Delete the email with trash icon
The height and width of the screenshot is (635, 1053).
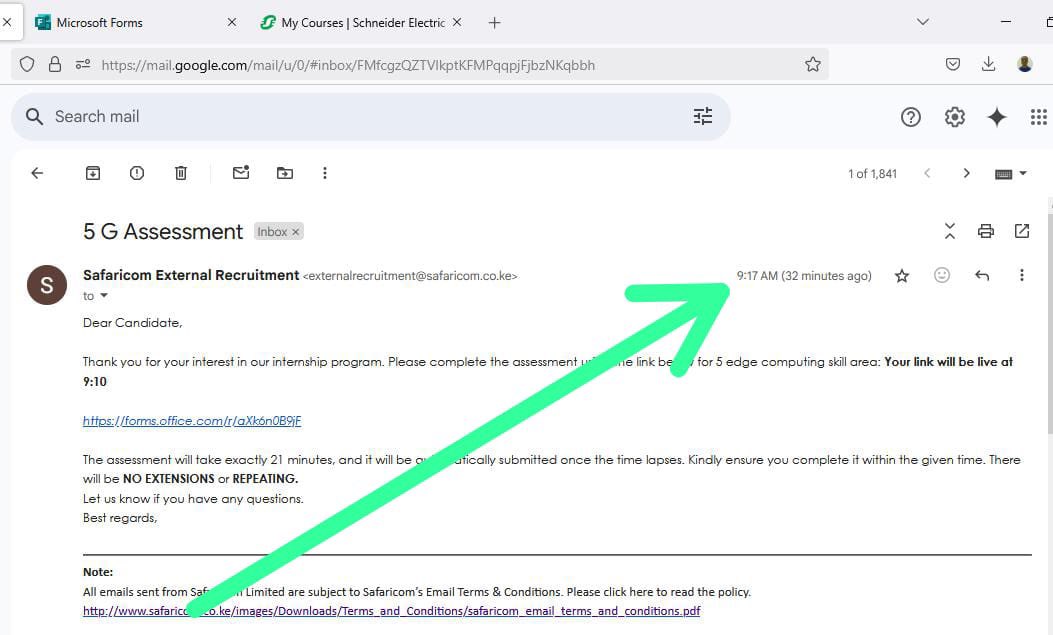(x=181, y=173)
